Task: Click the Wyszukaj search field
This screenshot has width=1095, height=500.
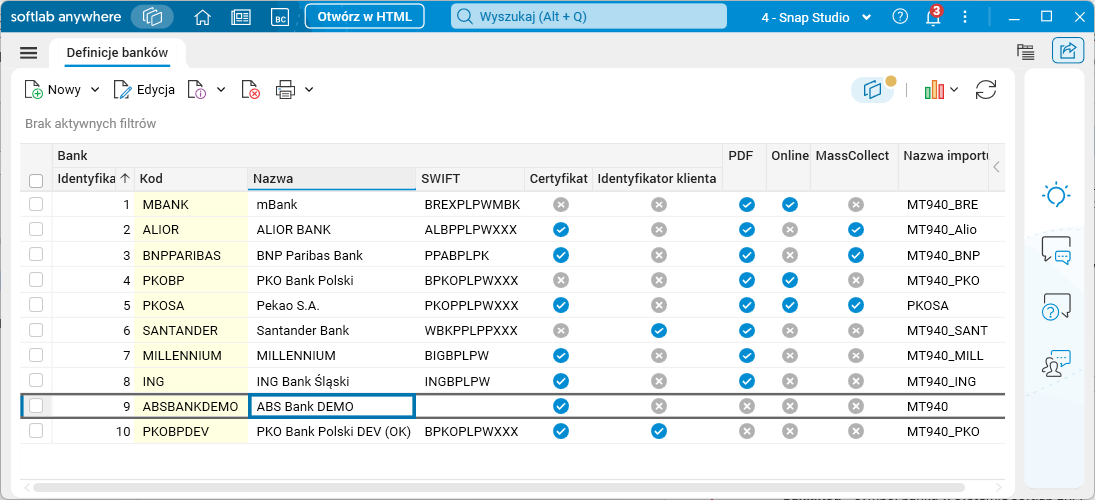Action: coord(588,17)
